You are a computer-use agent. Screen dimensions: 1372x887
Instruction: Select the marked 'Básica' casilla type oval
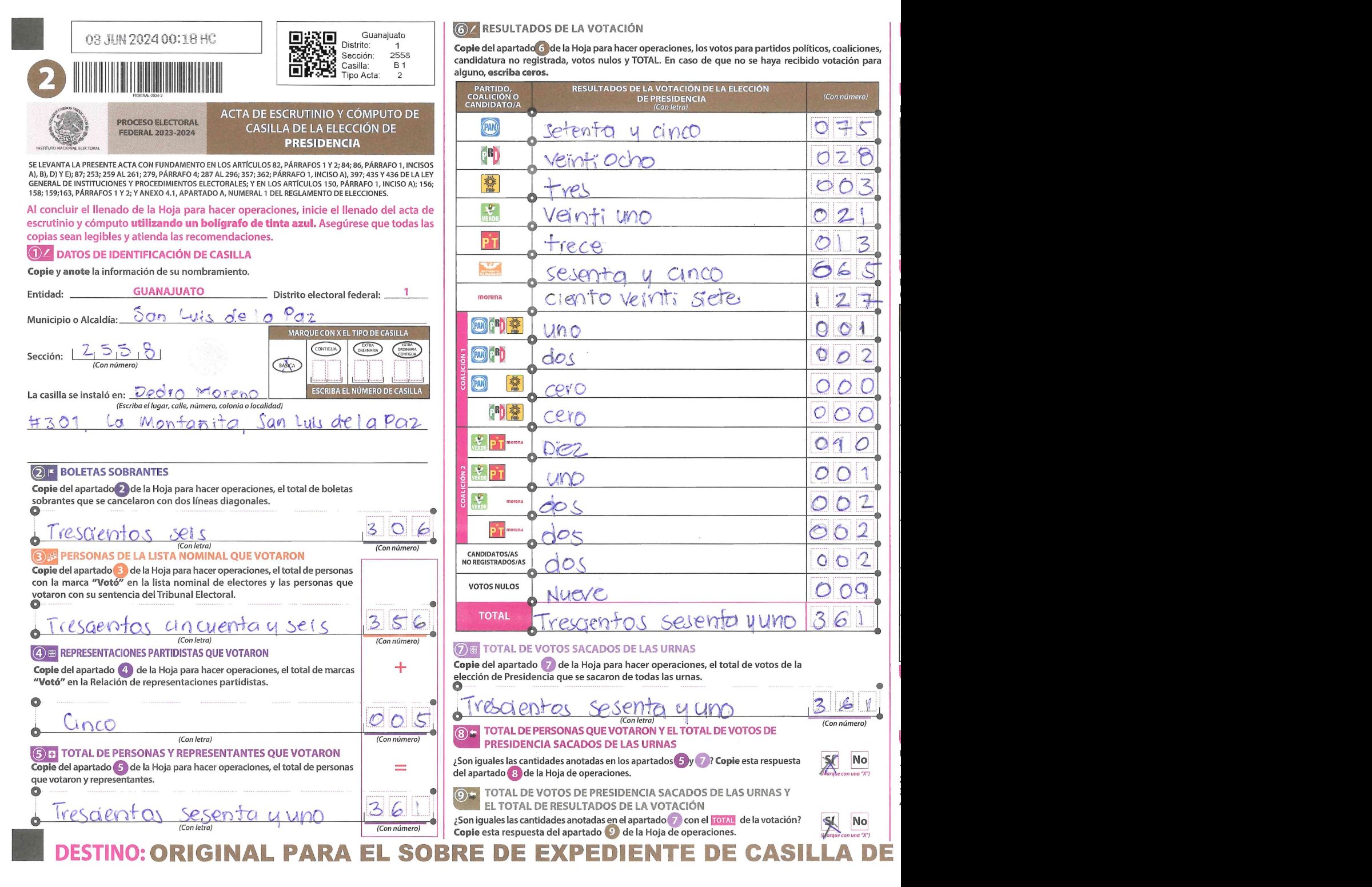287,366
